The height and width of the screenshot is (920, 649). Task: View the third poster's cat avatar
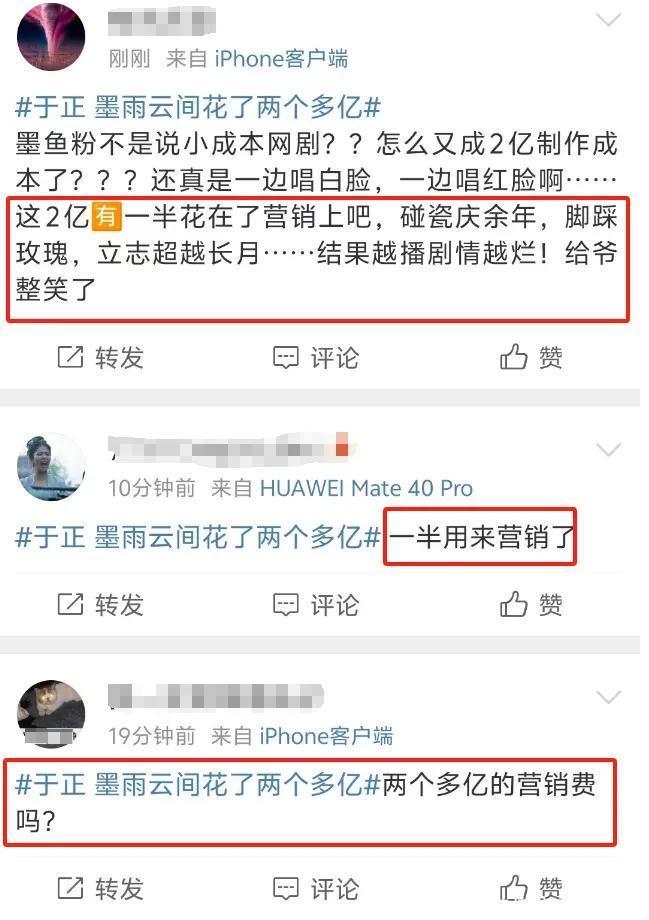pos(51,714)
